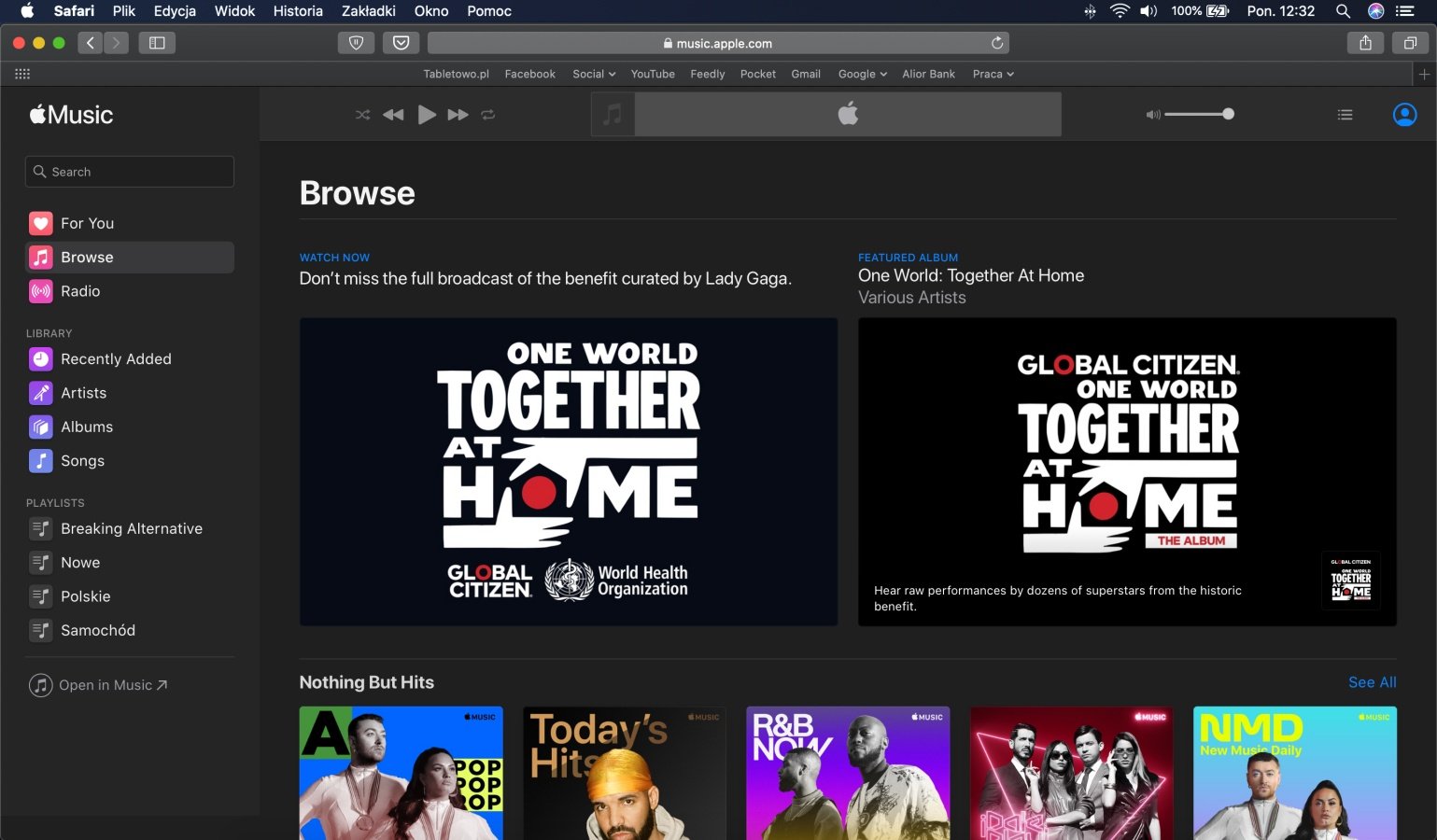Screen dimensions: 1437x840
Task: Open the Plik menu
Action: tap(124, 11)
